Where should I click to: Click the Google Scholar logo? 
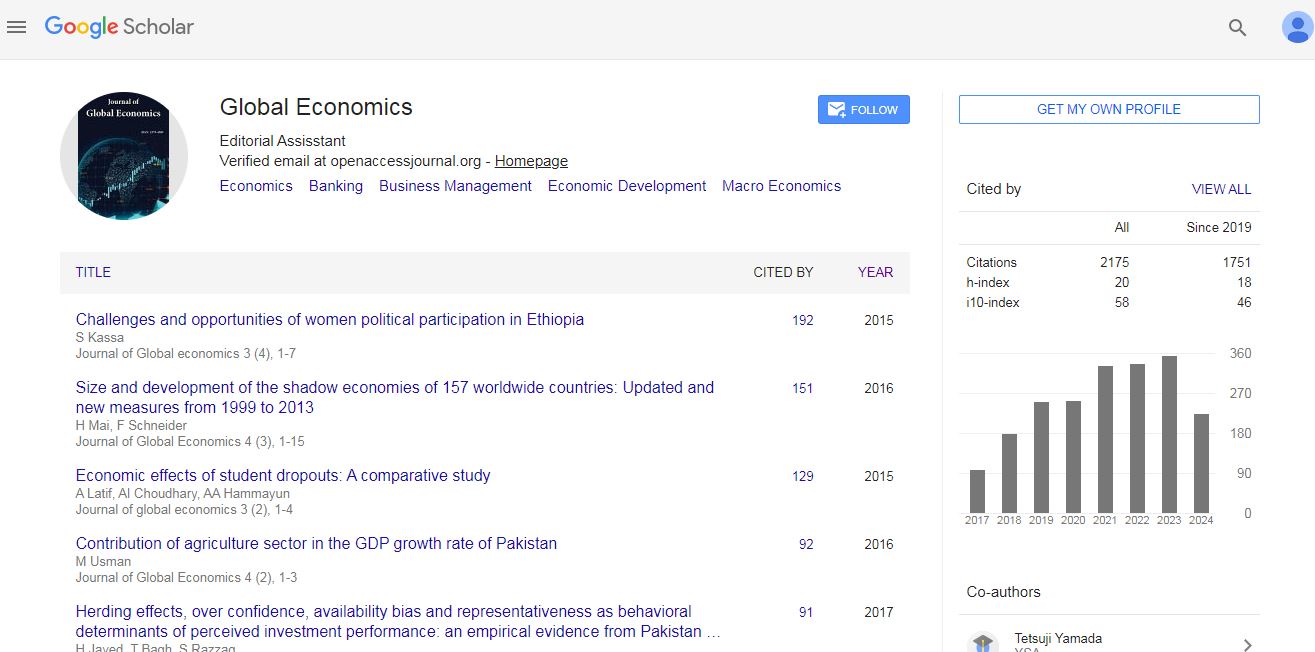[x=119, y=27]
